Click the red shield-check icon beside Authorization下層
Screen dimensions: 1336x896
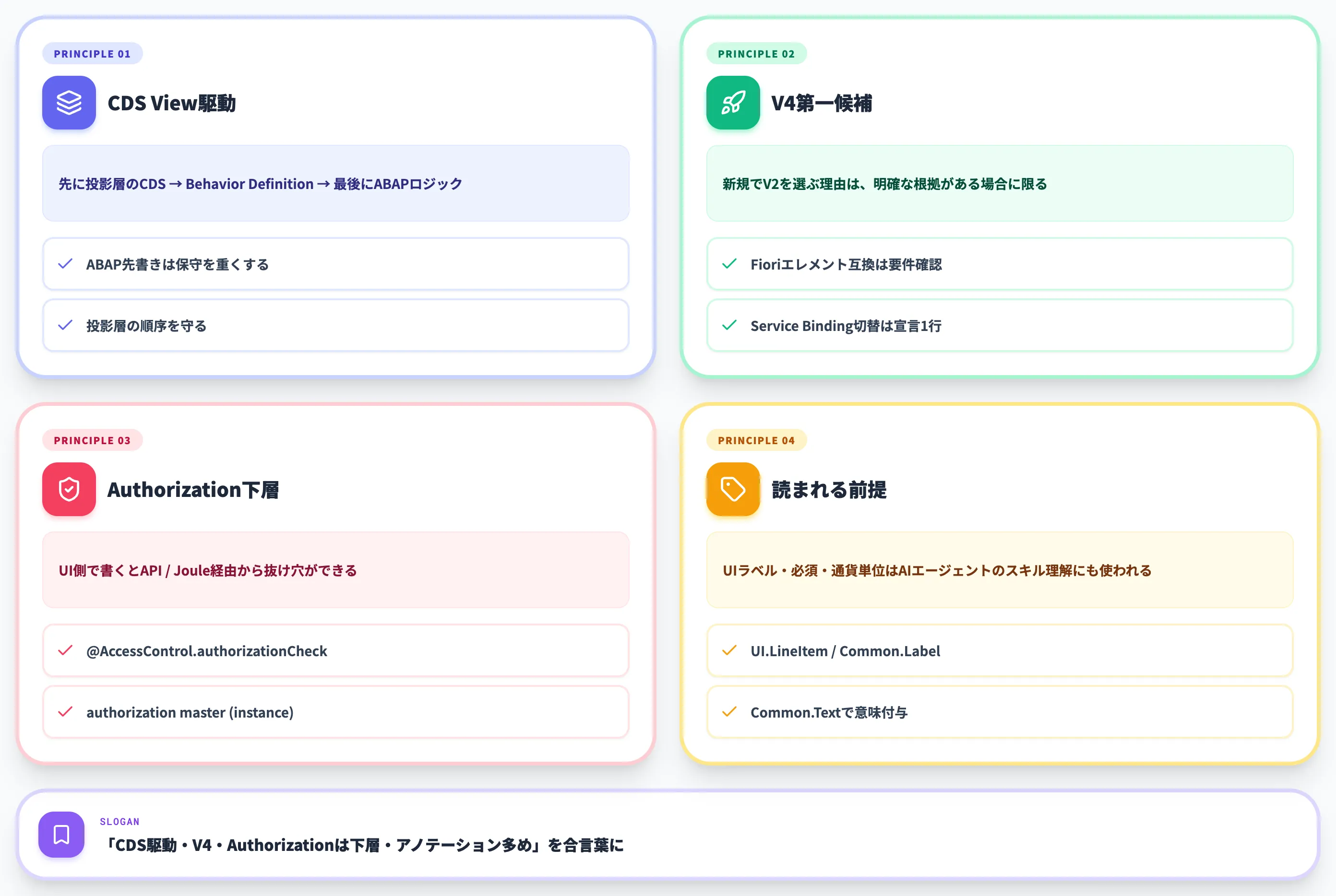pyautogui.click(x=69, y=489)
